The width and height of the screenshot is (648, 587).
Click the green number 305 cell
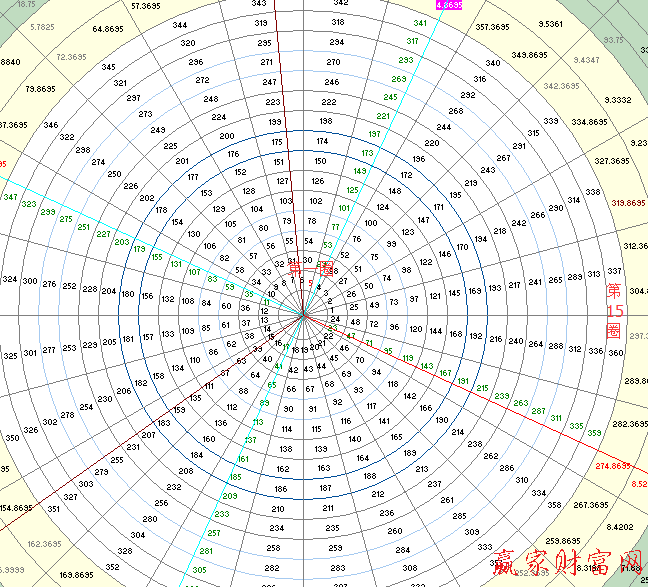[199, 570]
